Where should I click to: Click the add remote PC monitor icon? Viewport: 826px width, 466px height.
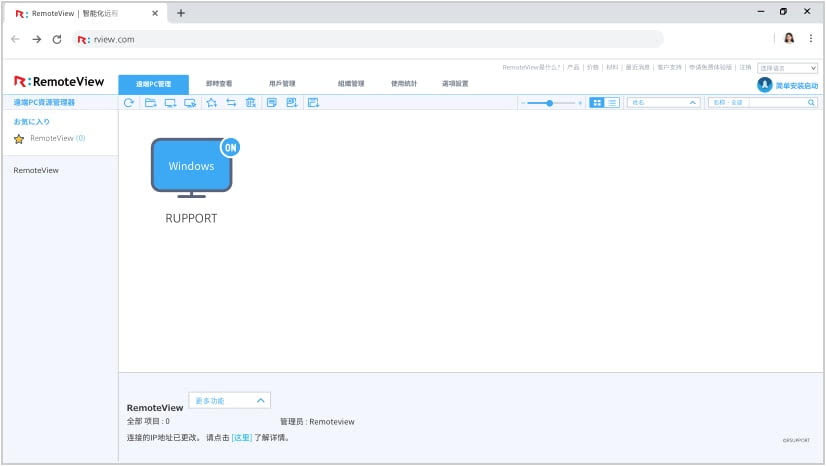pos(170,103)
